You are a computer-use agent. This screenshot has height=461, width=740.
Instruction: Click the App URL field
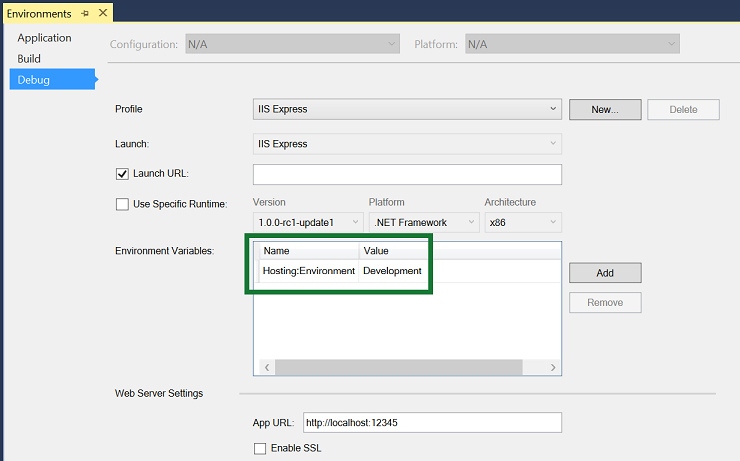[x=432, y=422]
